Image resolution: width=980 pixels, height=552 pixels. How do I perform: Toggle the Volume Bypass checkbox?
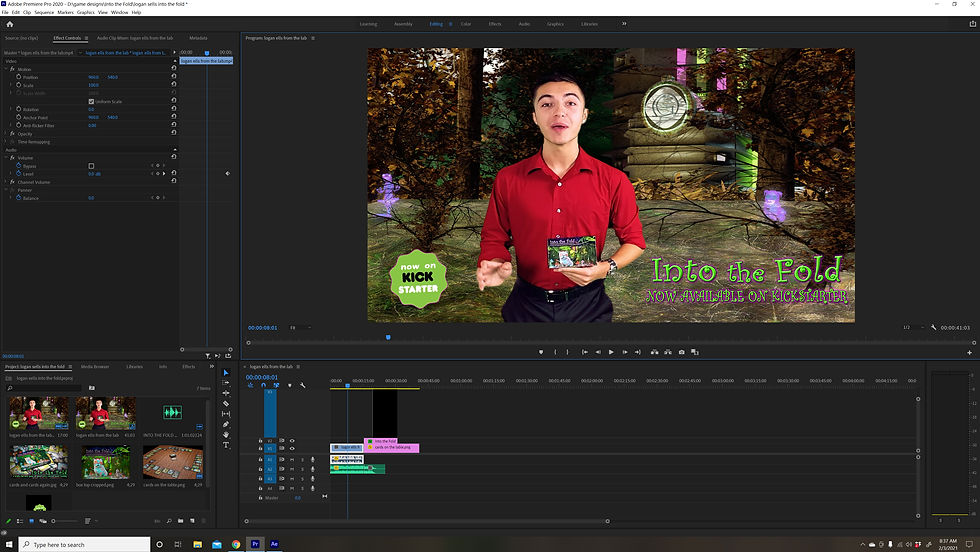tap(91, 166)
